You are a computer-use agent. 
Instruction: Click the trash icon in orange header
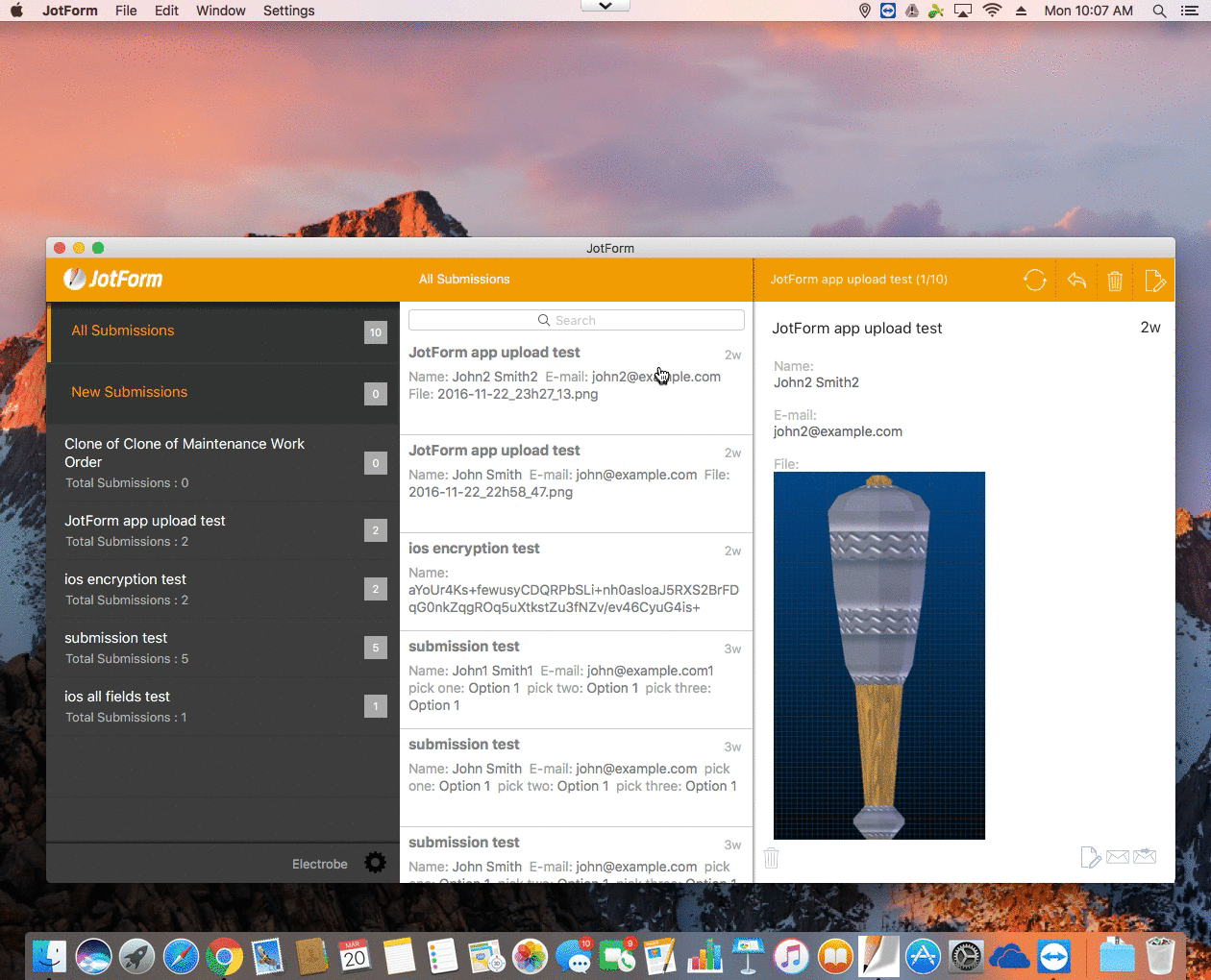1115,281
